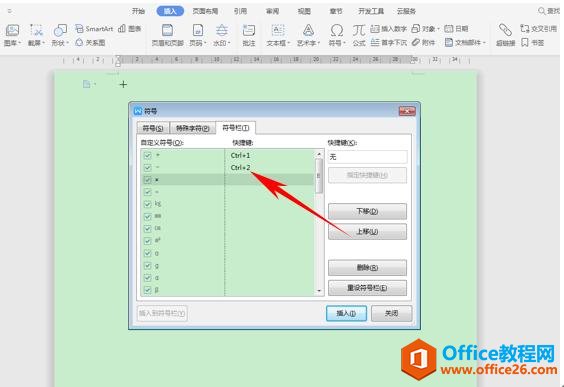Click 插入数字 insert number
Viewport: 564px width, 387px height.
tap(388, 29)
